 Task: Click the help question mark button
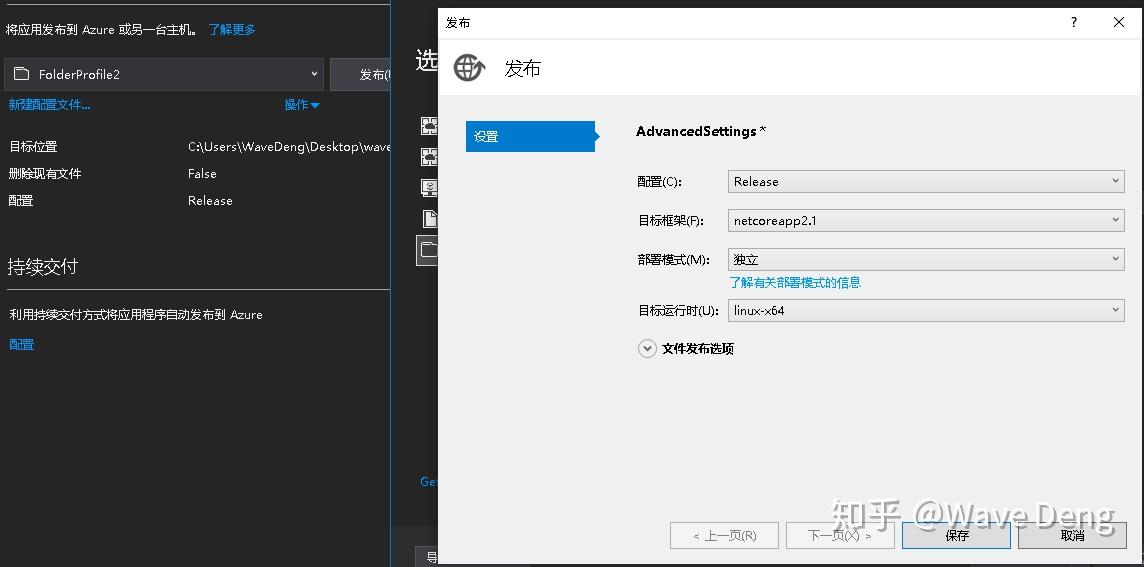click(x=1073, y=23)
